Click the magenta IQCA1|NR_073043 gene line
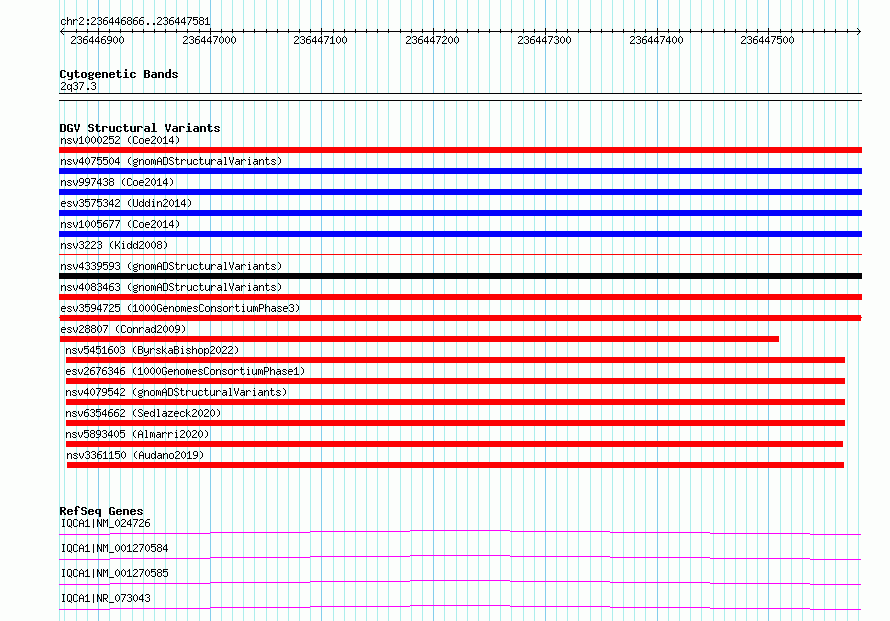The image size is (890, 621). (x=460, y=607)
